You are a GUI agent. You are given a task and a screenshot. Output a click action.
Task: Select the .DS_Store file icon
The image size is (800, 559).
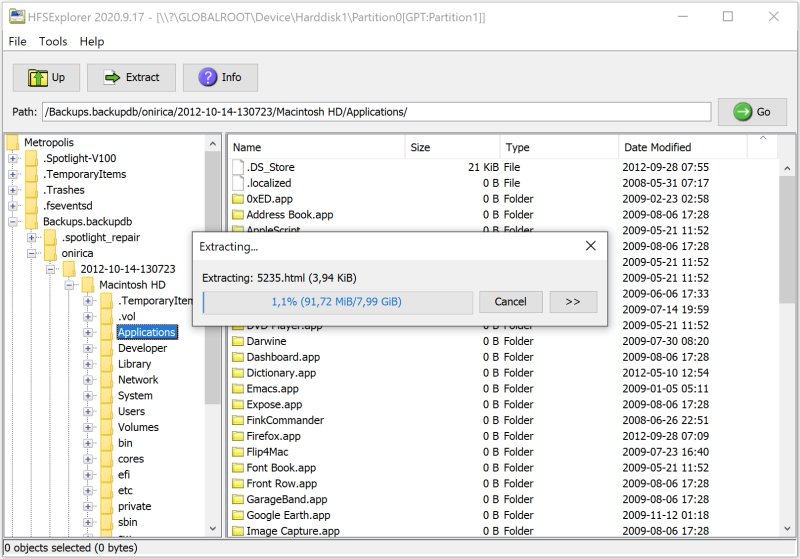point(238,167)
